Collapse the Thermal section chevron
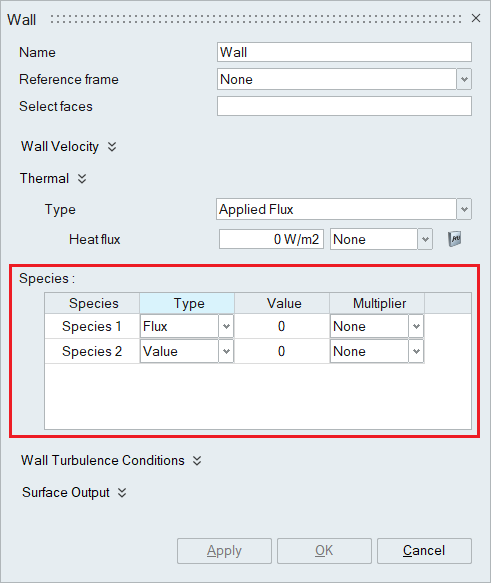The image size is (491, 583). (82, 178)
